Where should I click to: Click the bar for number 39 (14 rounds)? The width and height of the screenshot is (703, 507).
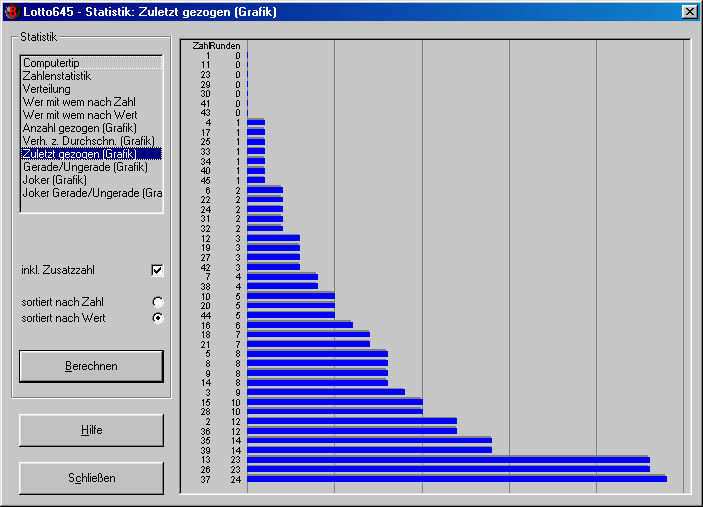369,450
